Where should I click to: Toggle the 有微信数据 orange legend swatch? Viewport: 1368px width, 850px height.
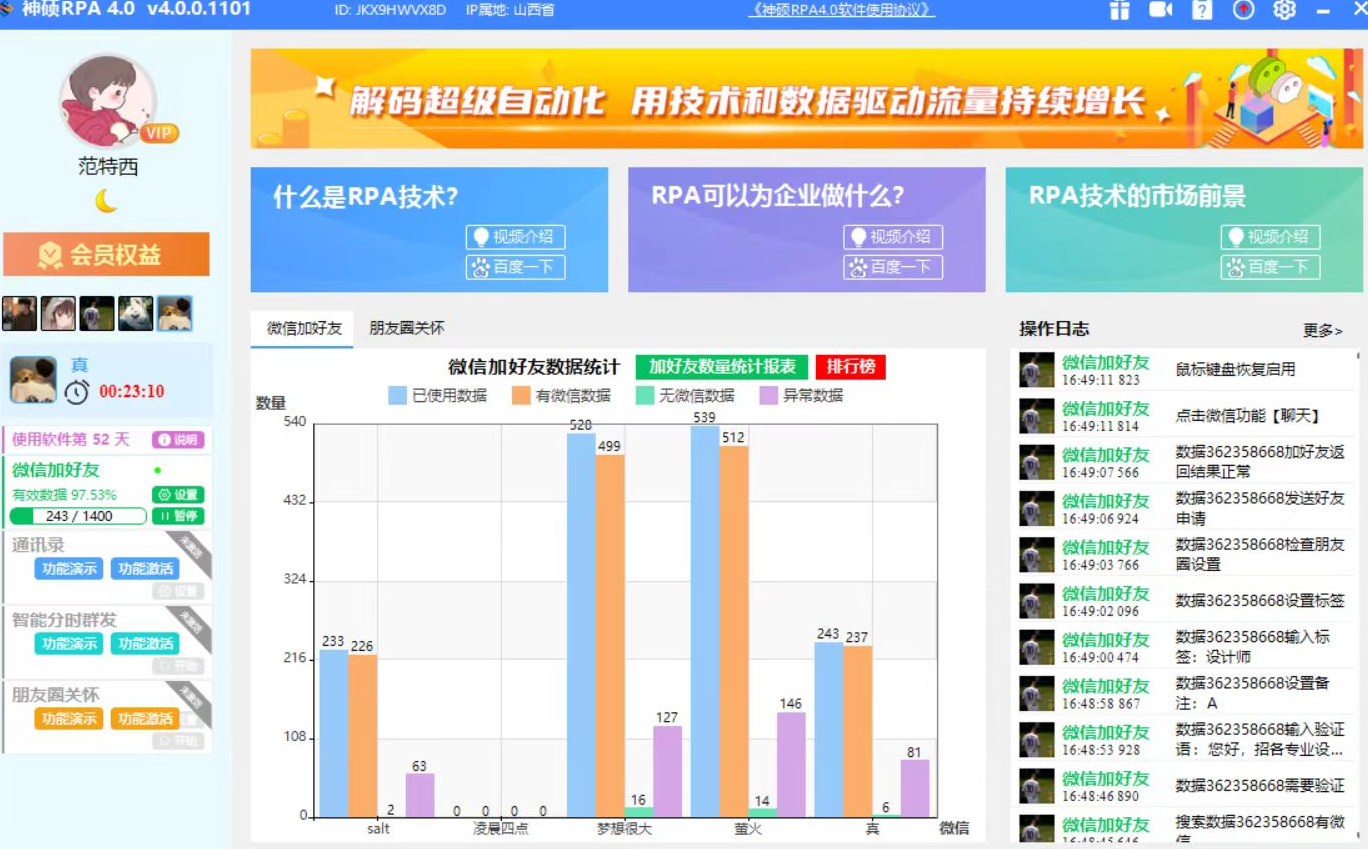521,396
